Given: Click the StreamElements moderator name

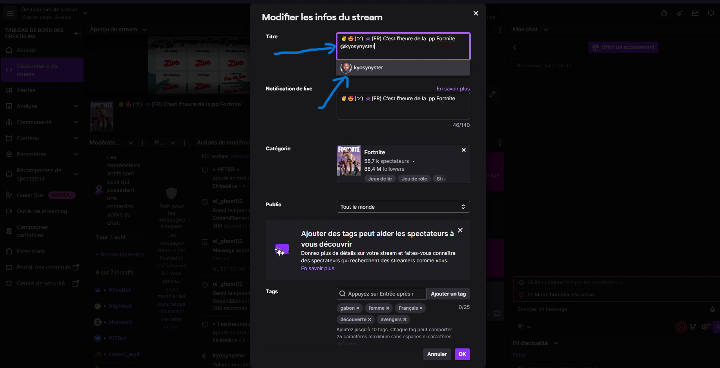Looking at the screenshot, I should click(x=122, y=255).
